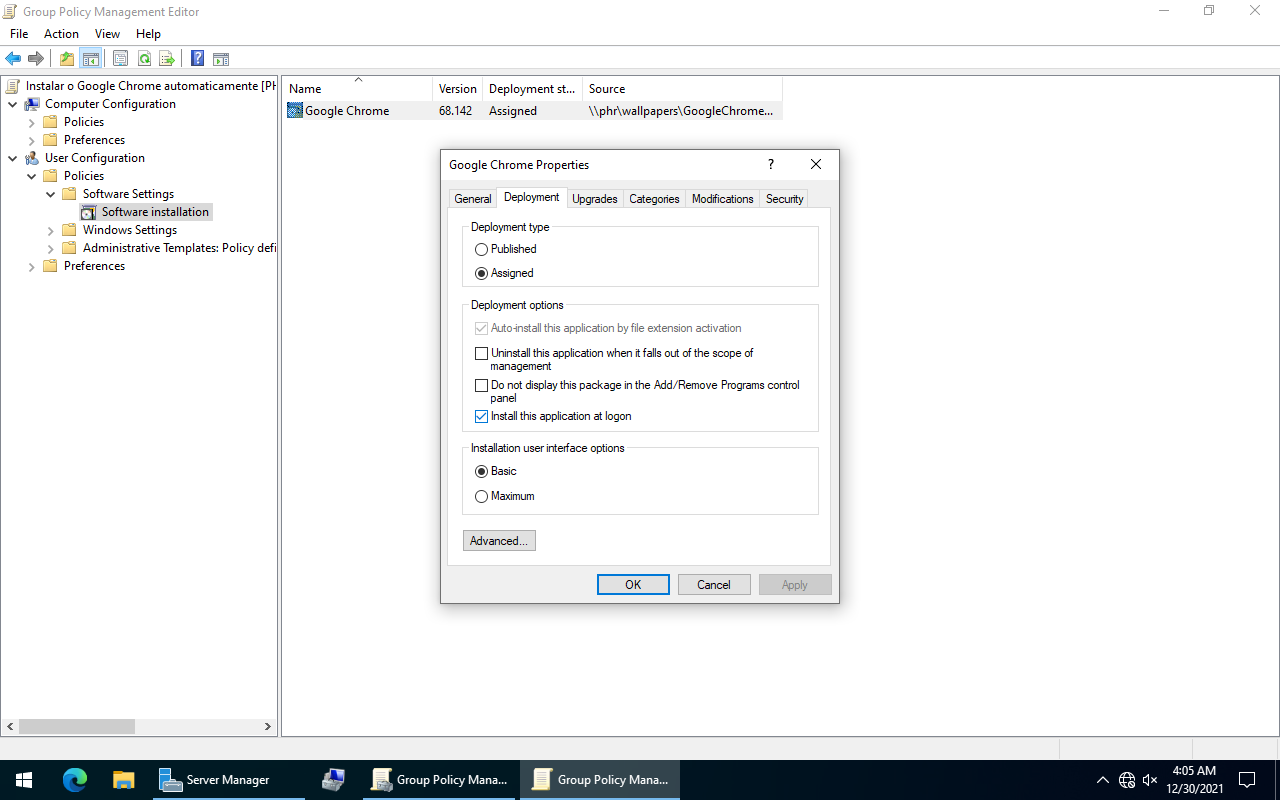Open the Properties toolbar icon
The image size is (1280, 800).
click(x=120, y=59)
